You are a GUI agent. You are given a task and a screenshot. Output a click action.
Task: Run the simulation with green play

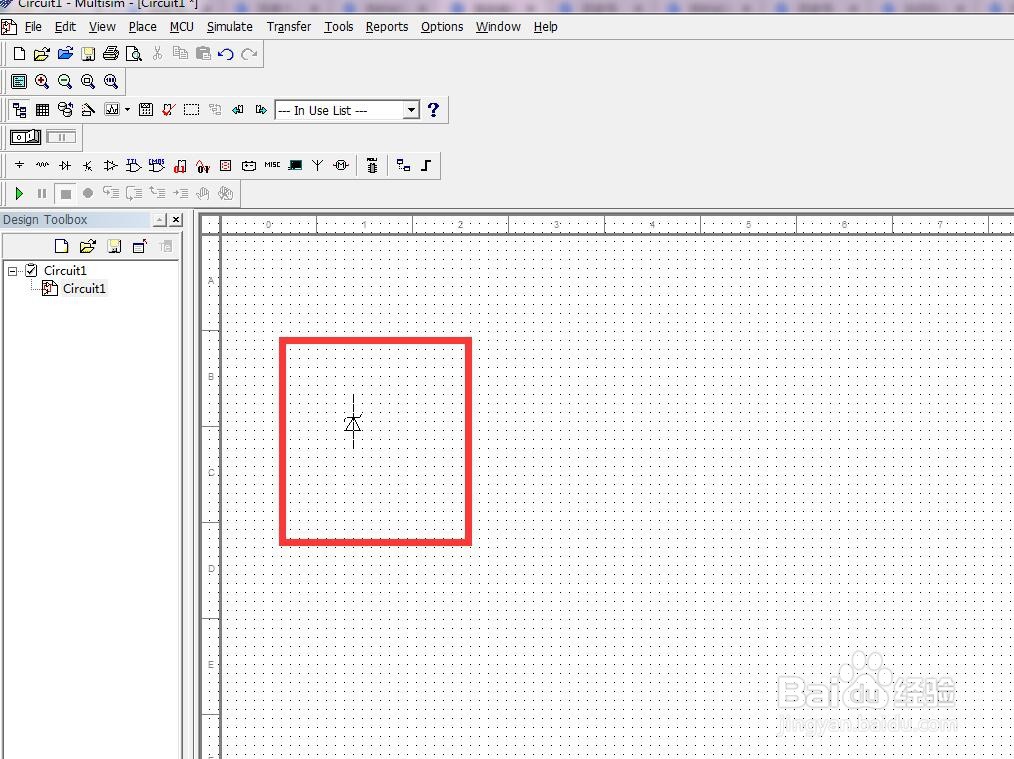tap(19, 193)
